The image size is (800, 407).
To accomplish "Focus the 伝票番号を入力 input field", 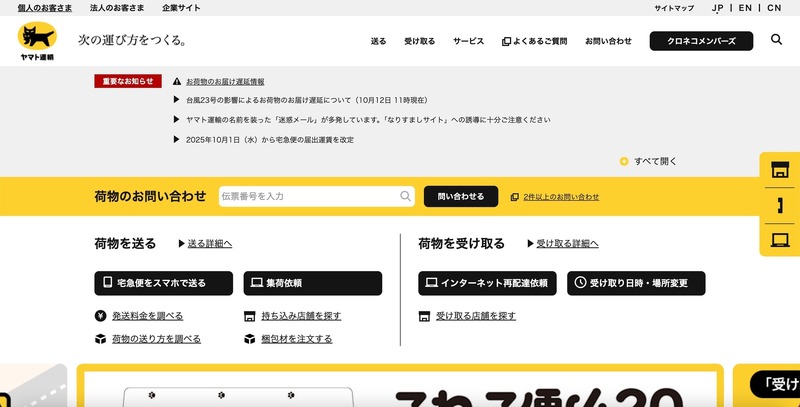I will coord(308,197).
